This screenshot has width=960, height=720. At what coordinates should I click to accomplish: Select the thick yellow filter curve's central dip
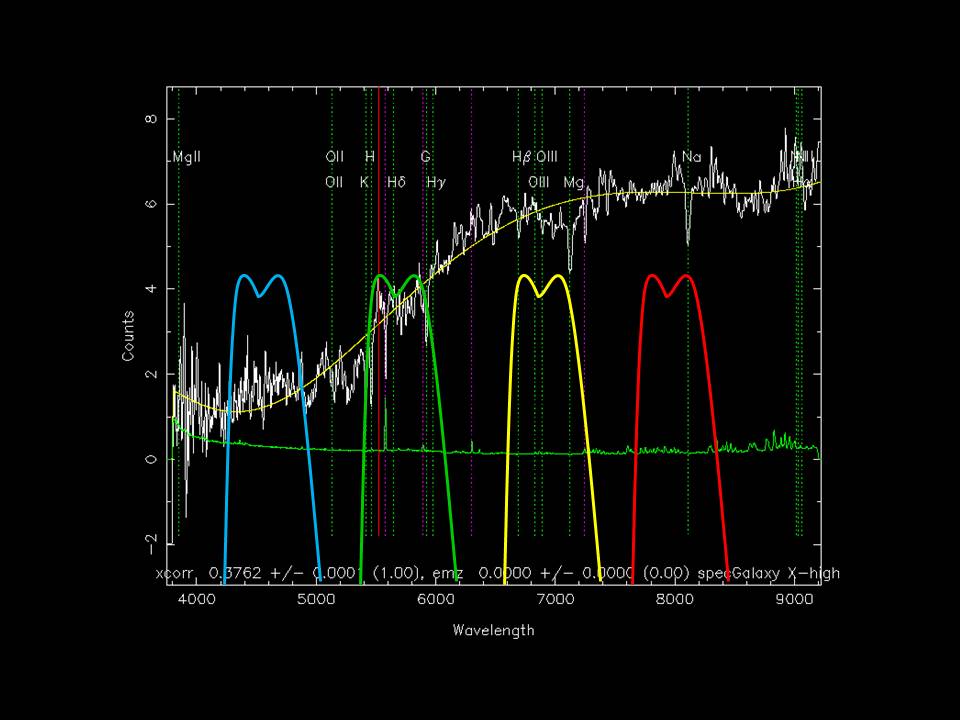pyautogui.click(x=539, y=296)
